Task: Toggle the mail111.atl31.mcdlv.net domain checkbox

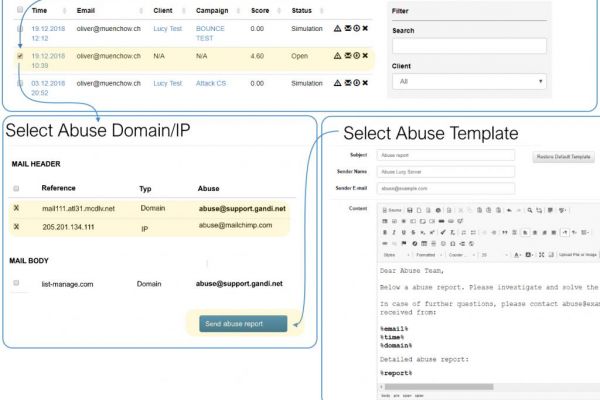Action: [16, 207]
